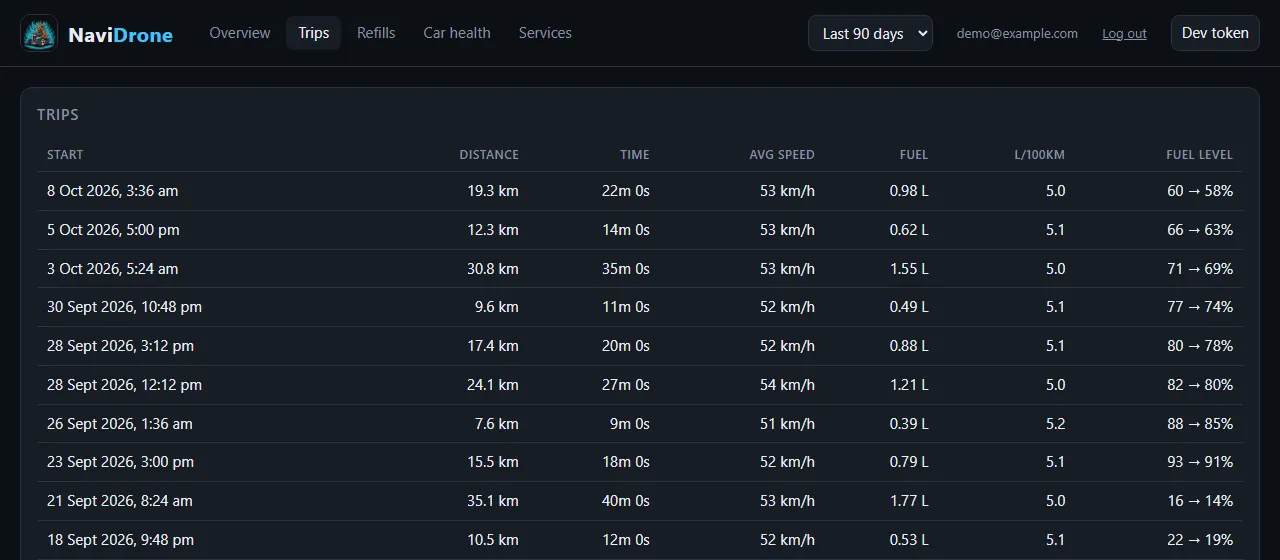Click the Start column header

click(65, 155)
